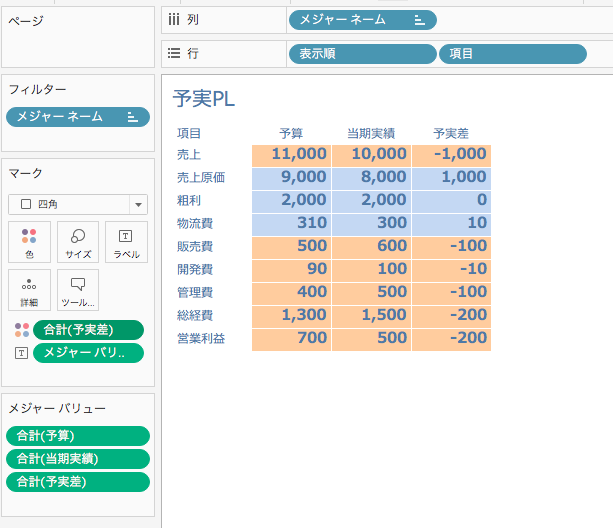Click the orange 売上 予算 cell 11,000
Image resolution: width=613 pixels, height=528 pixels.
tap(292, 156)
